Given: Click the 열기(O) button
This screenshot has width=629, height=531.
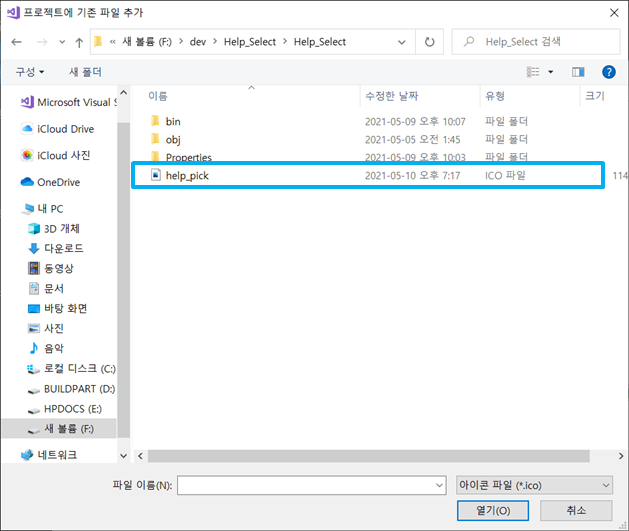Looking at the screenshot, I should click(x=493, y=511).
